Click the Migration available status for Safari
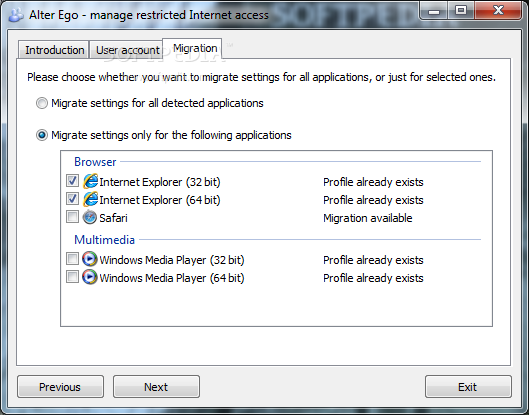Image resolution: width=529 pixels, height=415 pixels. (x=368, y=218)
